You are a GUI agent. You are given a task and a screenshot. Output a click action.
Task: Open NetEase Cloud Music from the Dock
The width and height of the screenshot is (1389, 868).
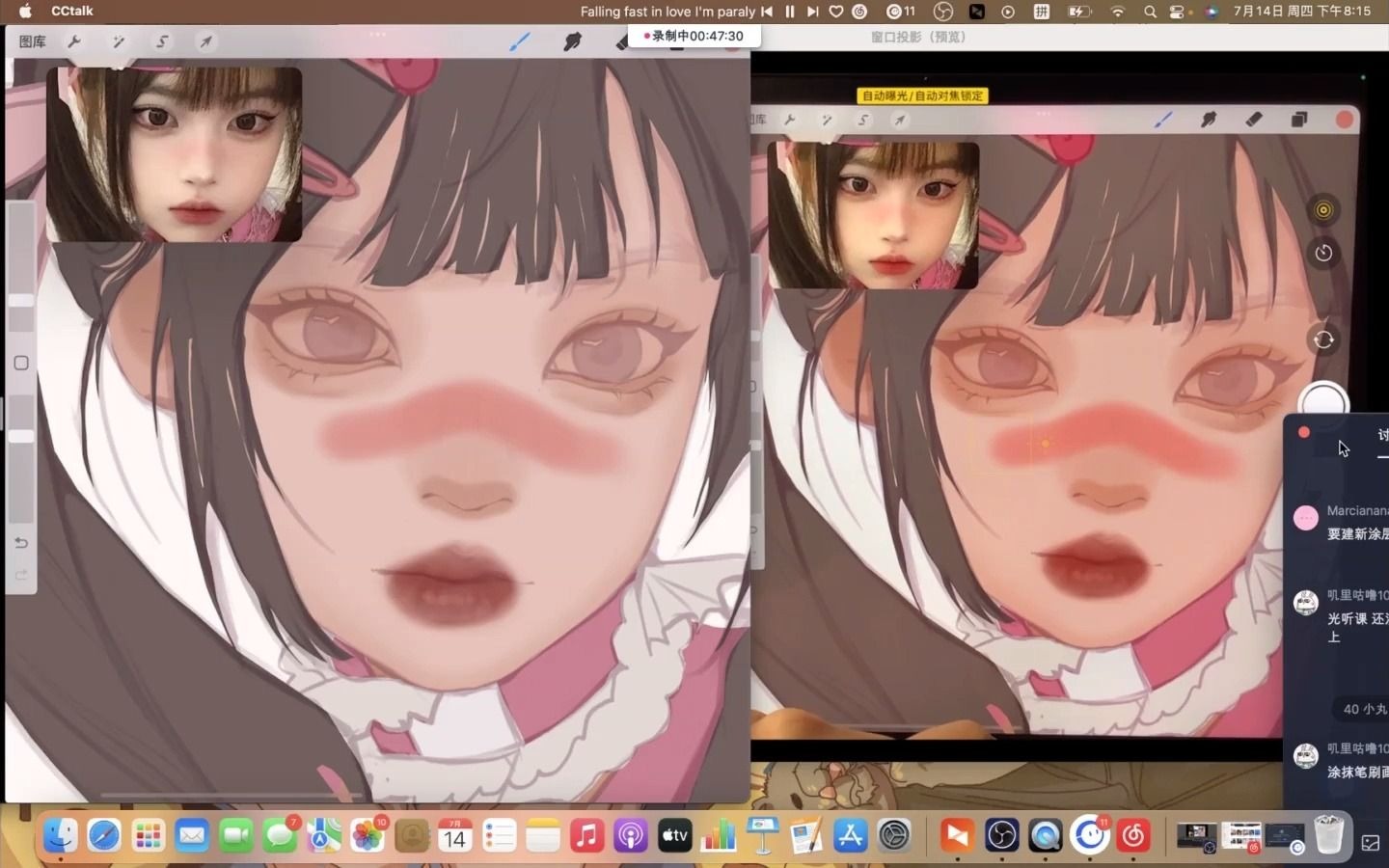pyautogui.click(x=1133, y=835)
